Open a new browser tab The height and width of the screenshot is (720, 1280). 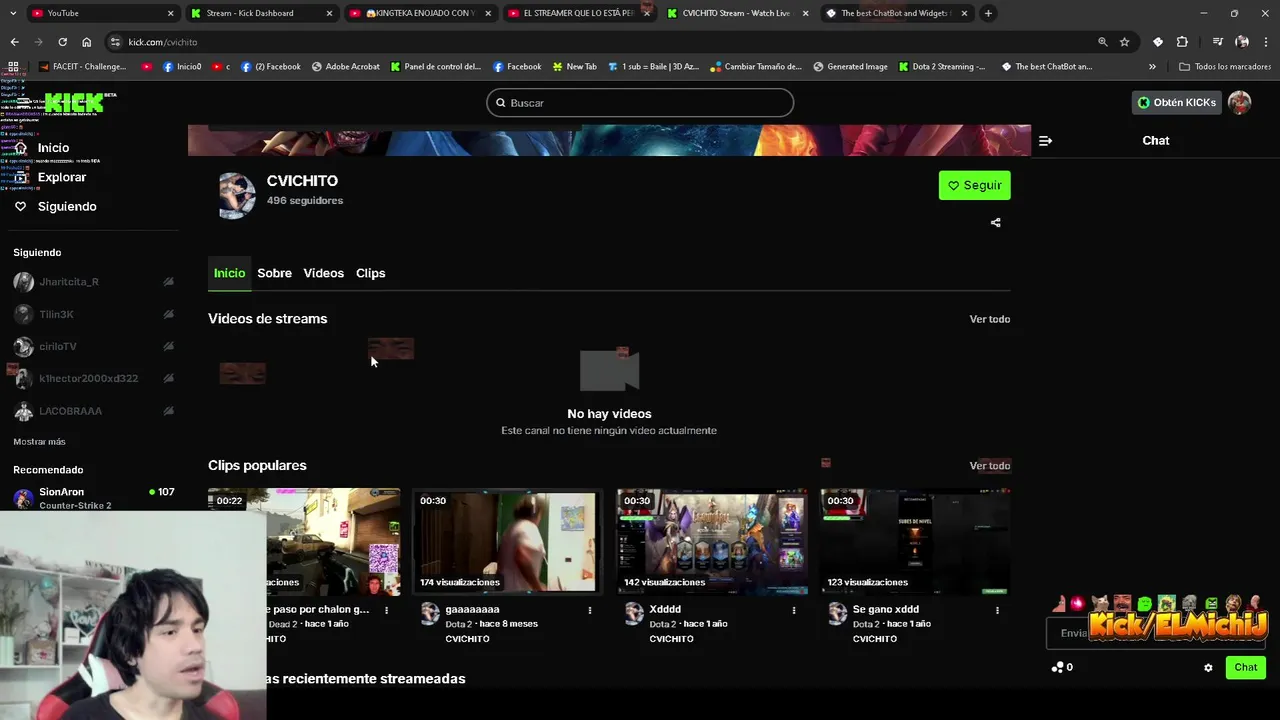(988, 13)
